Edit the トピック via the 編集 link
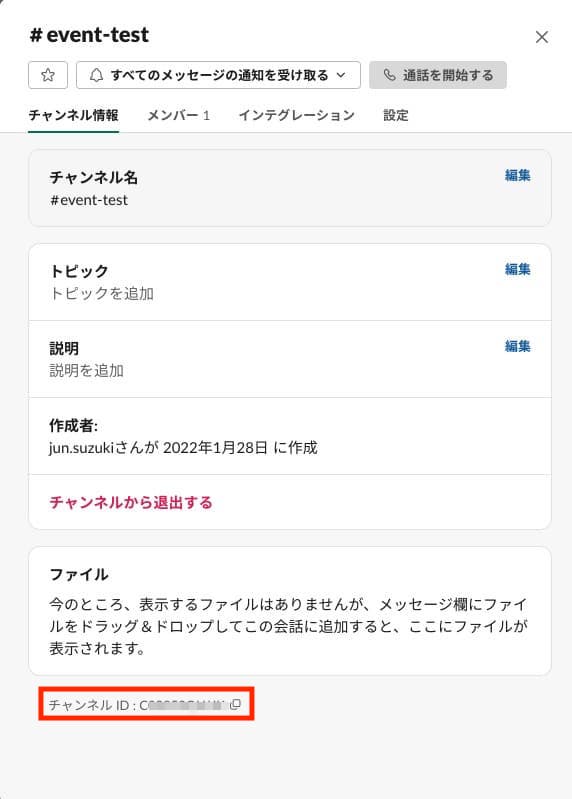The height and width of the screenshot is (799, 572). click(517, 270)
